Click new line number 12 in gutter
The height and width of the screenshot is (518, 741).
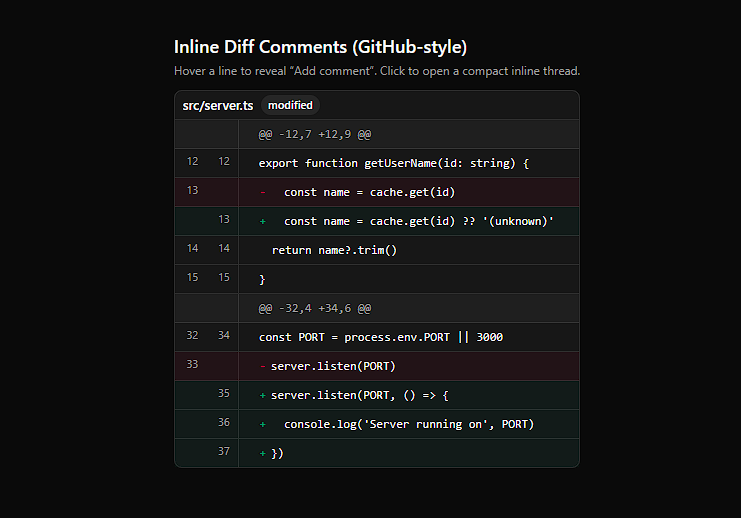[x=224, y=161]
